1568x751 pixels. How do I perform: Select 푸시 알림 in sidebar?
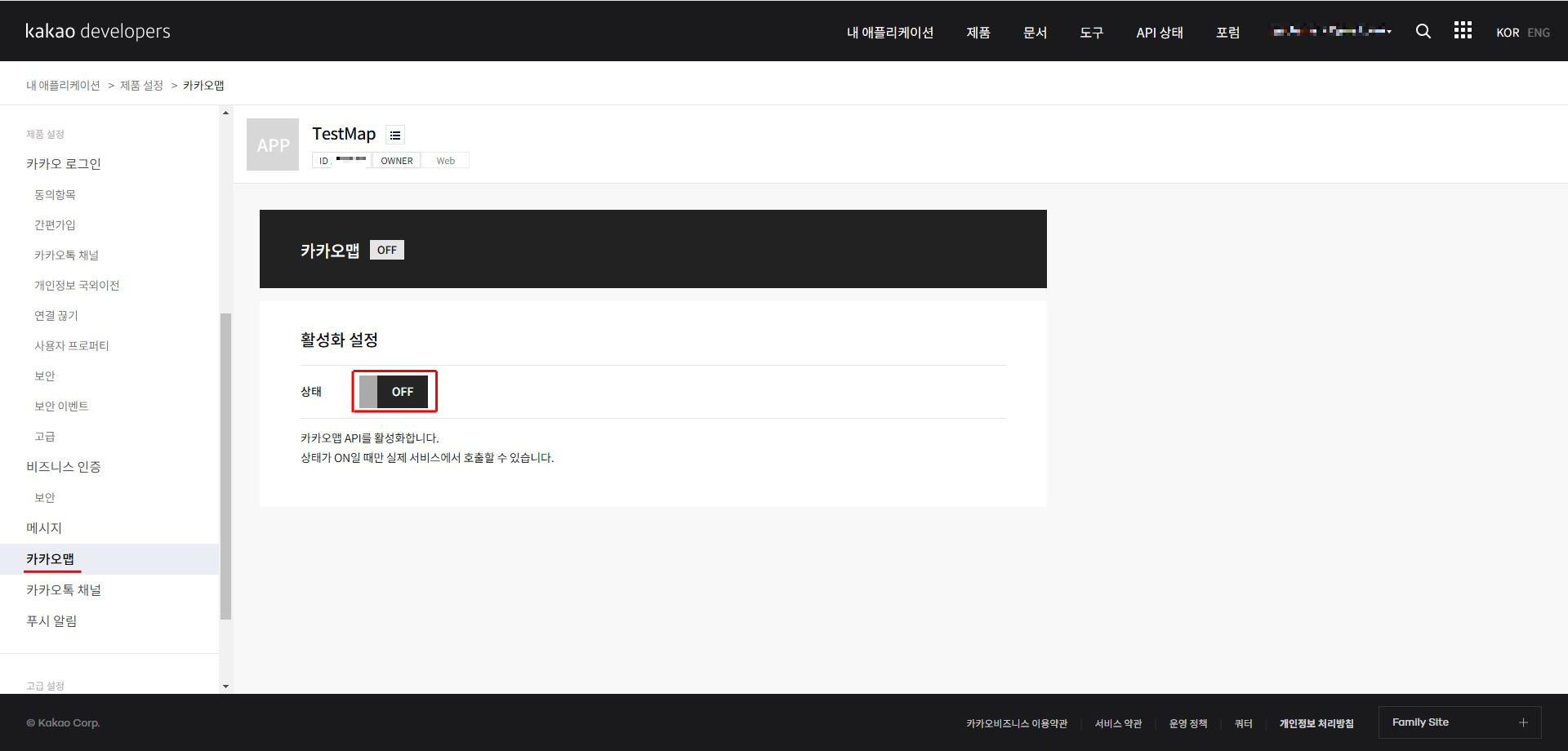pyautogui.click(x=51, y=620)
